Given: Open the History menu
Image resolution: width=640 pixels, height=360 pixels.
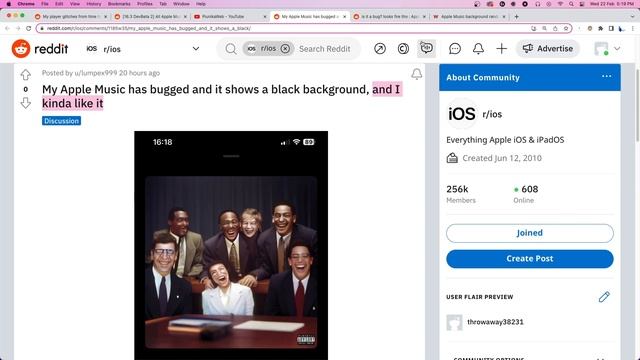Looking at the screenshot, I should click(x=93, y=4).
